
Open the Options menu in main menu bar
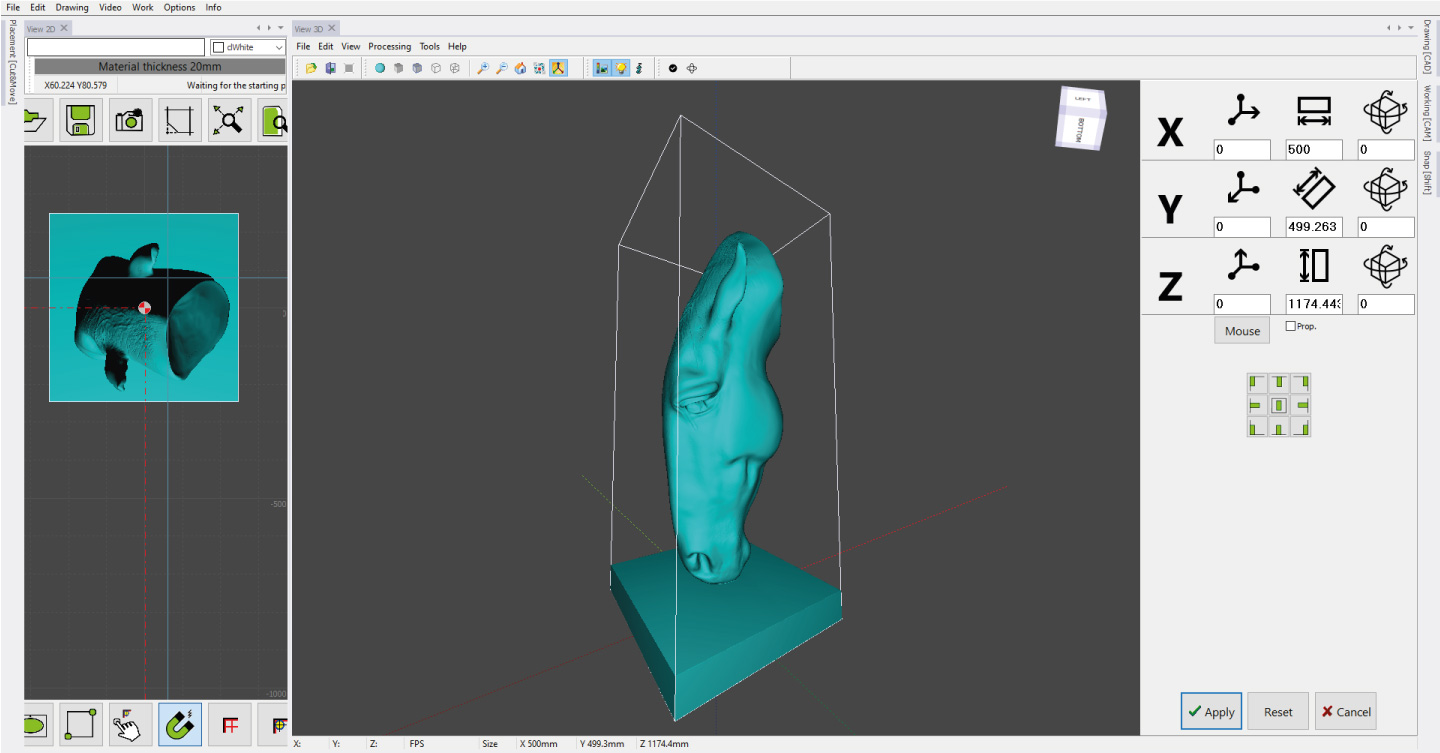(180, 7)
